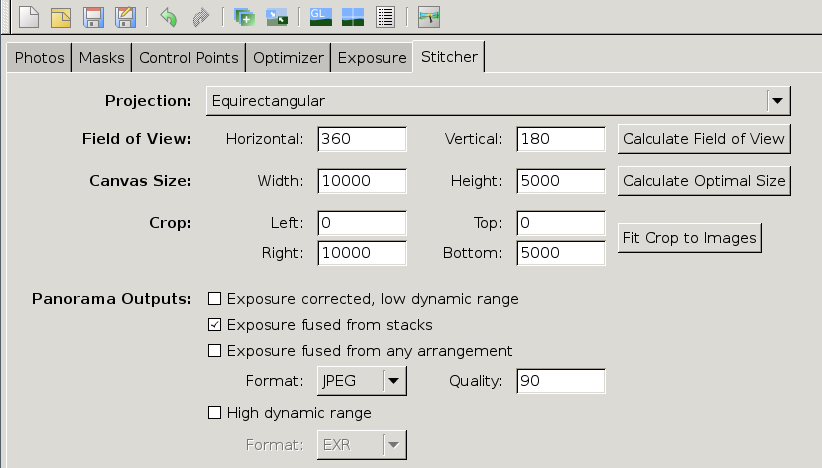Focus the canvas Height field
The width and height of the screenshot is (822, 468).
561,181
